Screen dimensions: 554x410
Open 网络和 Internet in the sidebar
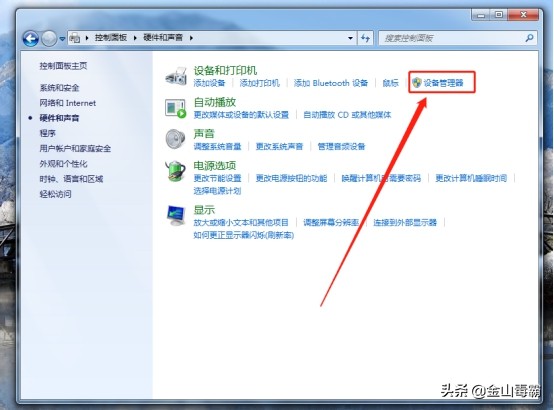(67, 103)
